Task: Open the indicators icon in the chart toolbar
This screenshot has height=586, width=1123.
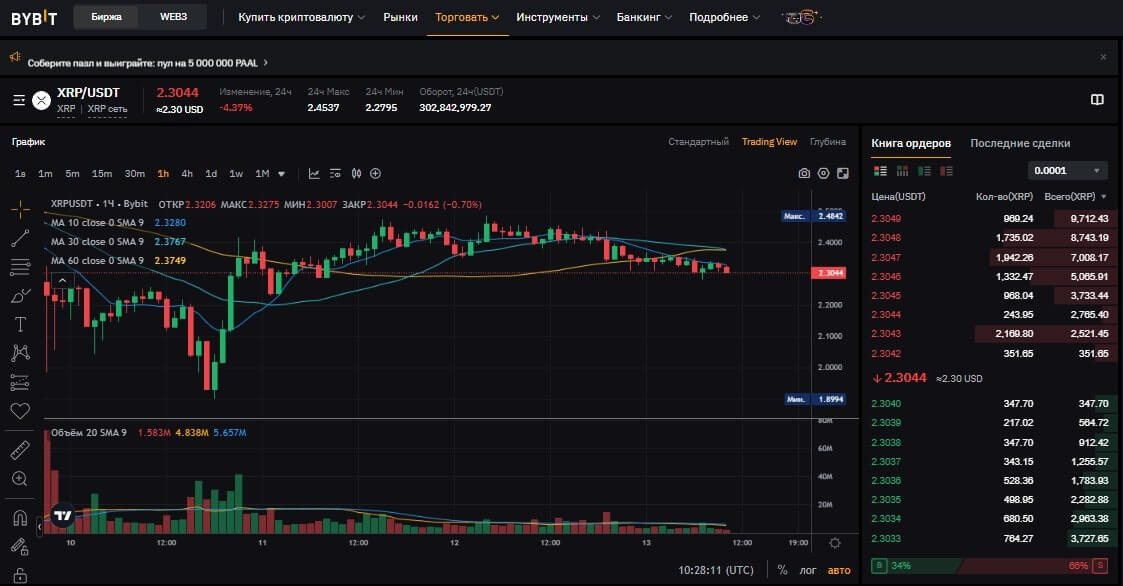Action: pos(314,173)
